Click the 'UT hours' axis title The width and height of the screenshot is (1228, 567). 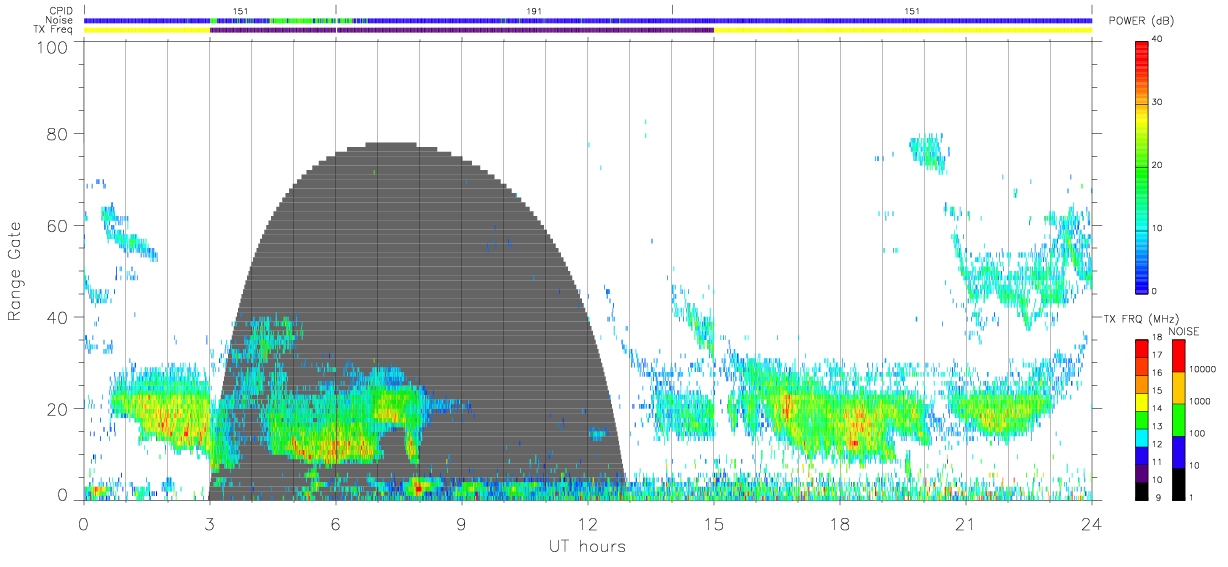click(x=586, y=546)
